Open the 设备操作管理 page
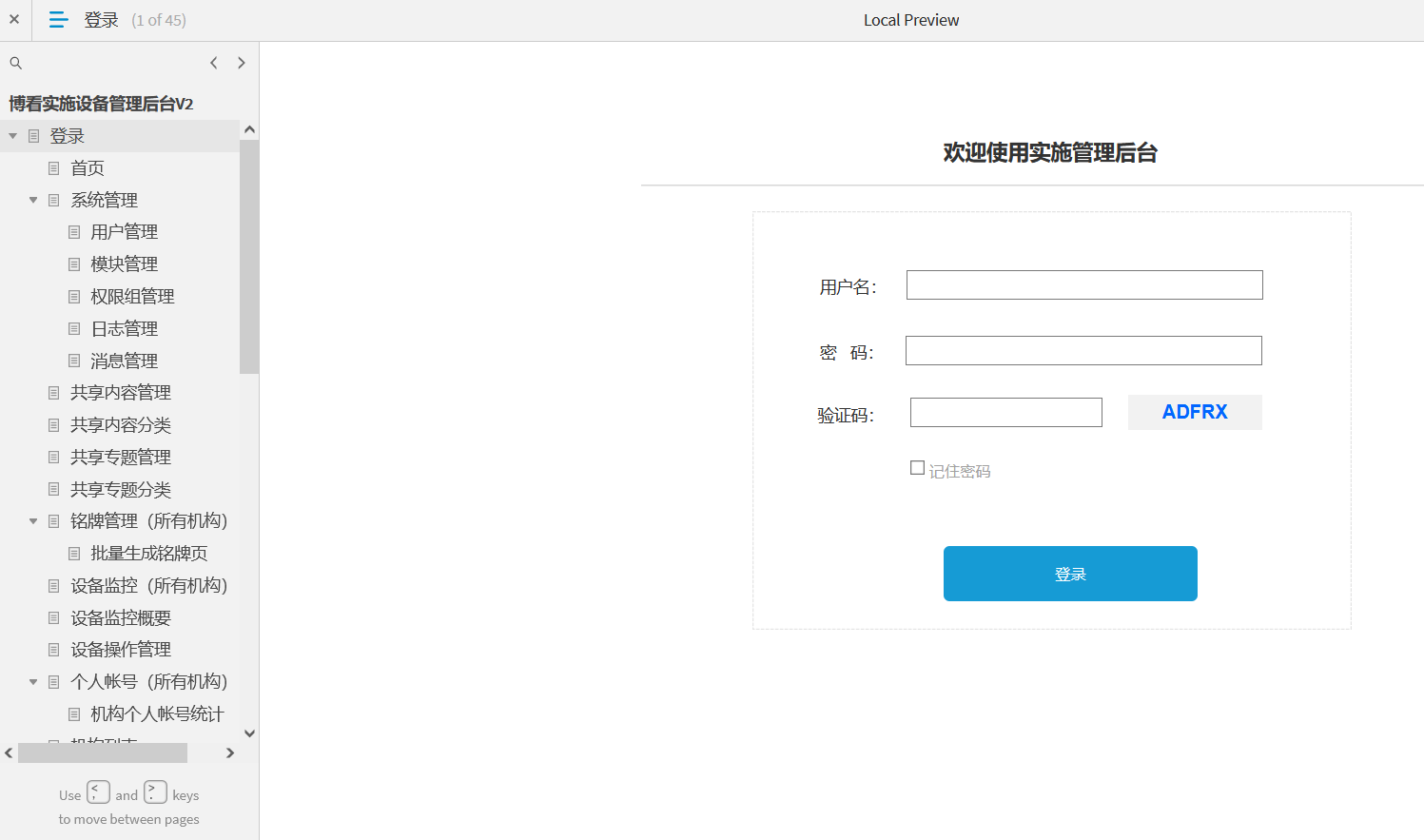 click(x=121, y=650)
